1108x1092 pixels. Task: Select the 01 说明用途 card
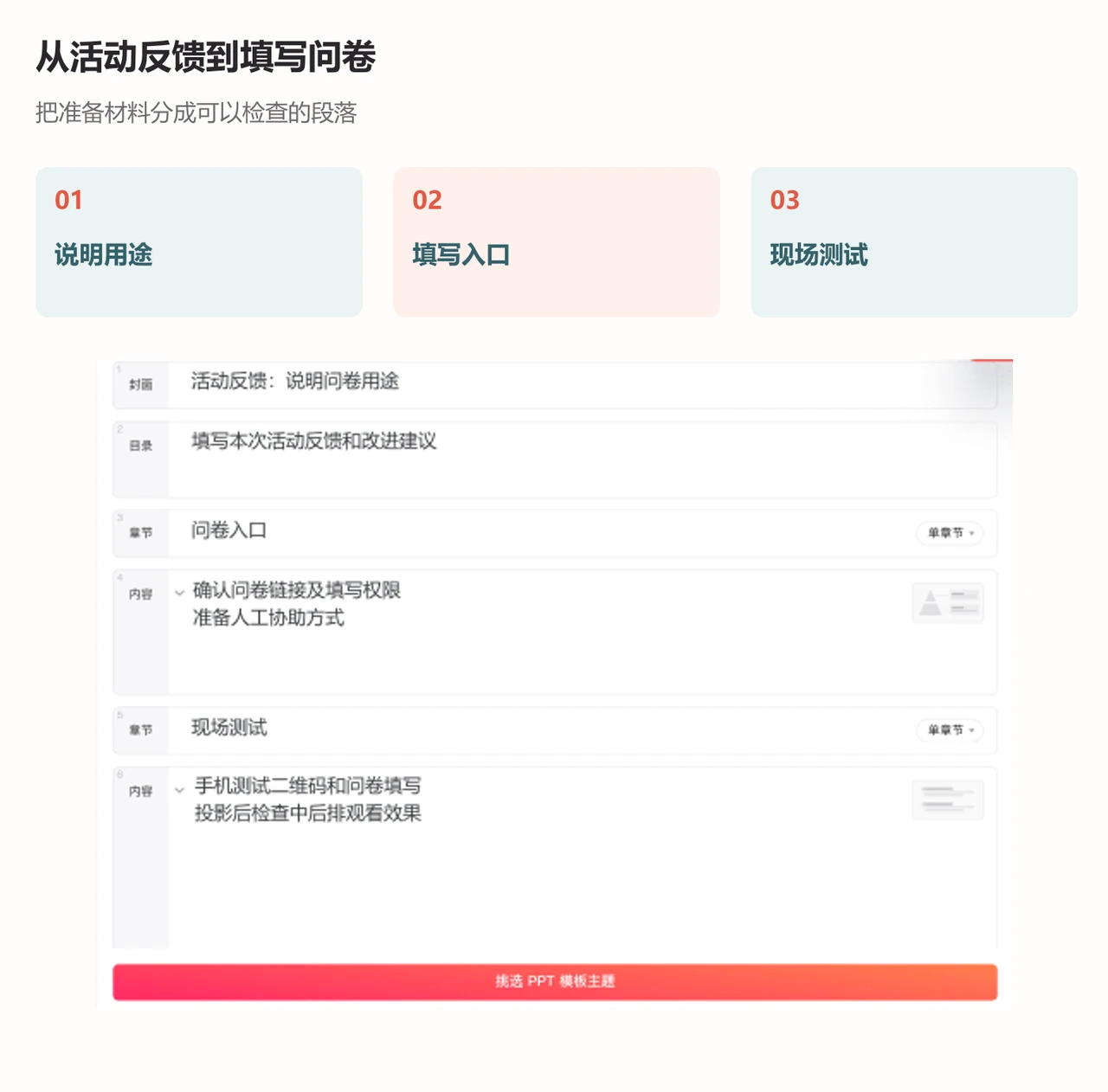199,242
